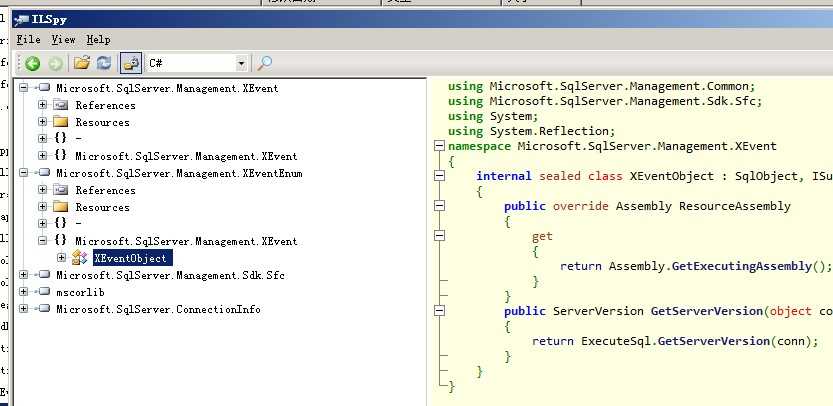Select the Microsoft.SqlServer.Management.XEventEnum assembly
Image resolution: width=833 pixels, height=406 pixels.
click(x=179, y=173)
